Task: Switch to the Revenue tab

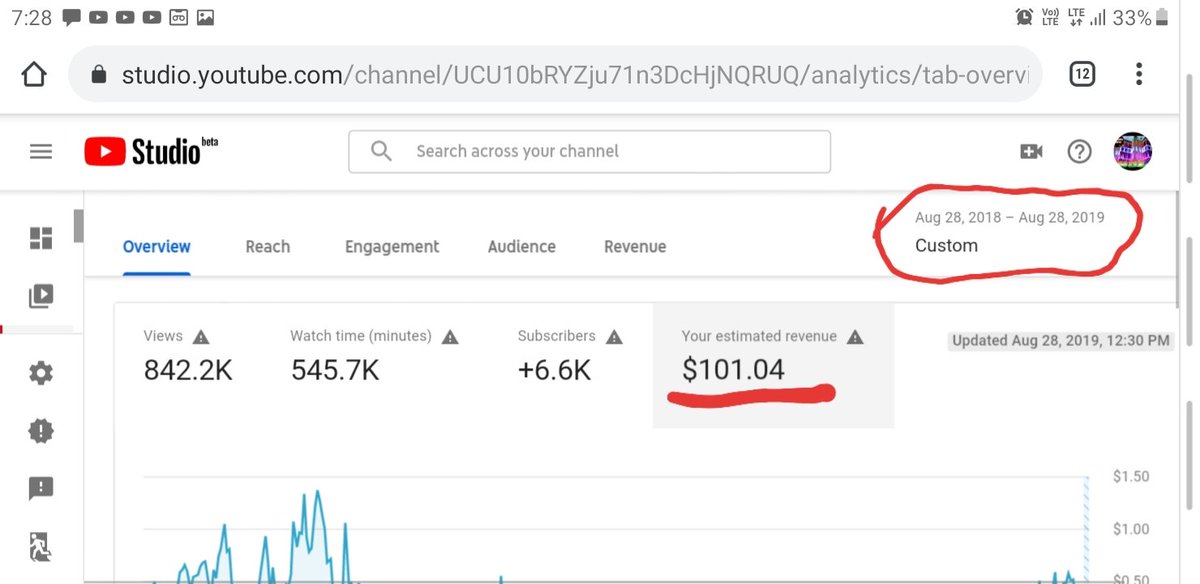Action: tap(635, 247)
